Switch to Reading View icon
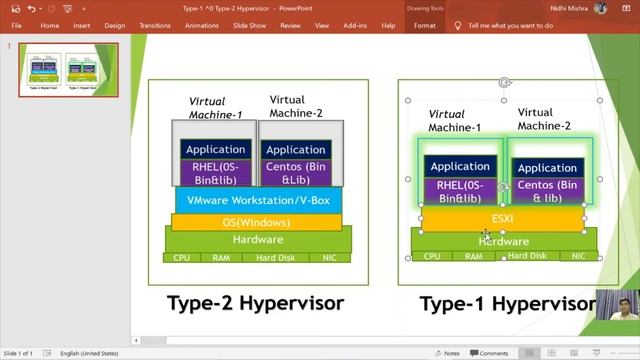 tap(574, 353)
